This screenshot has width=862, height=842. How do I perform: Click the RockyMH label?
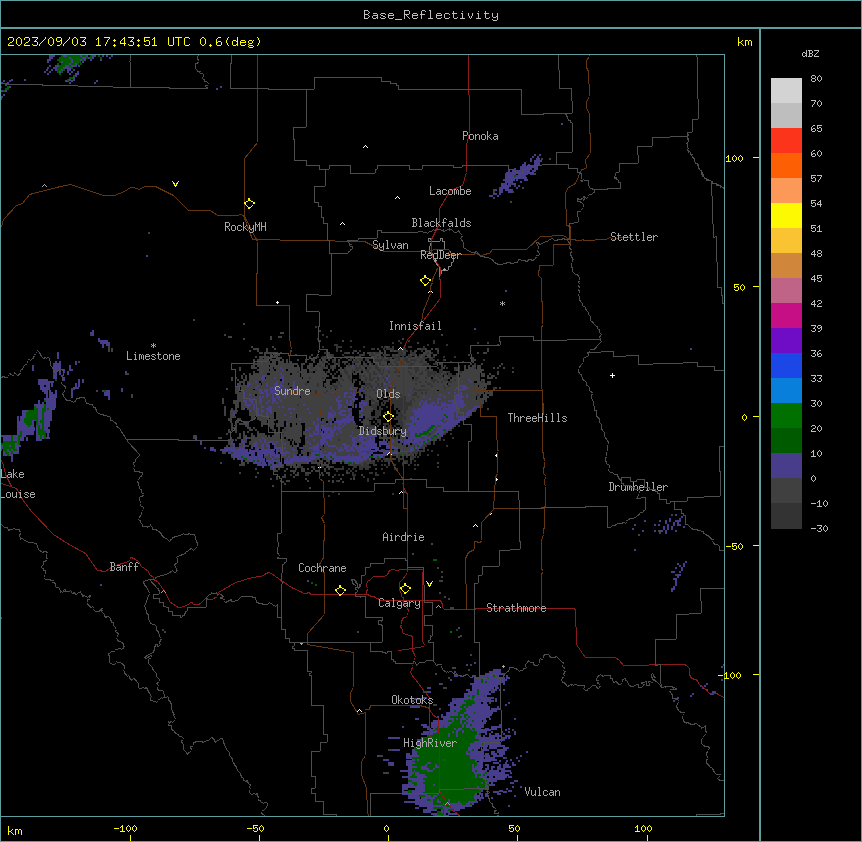click(x=245, y=227)
